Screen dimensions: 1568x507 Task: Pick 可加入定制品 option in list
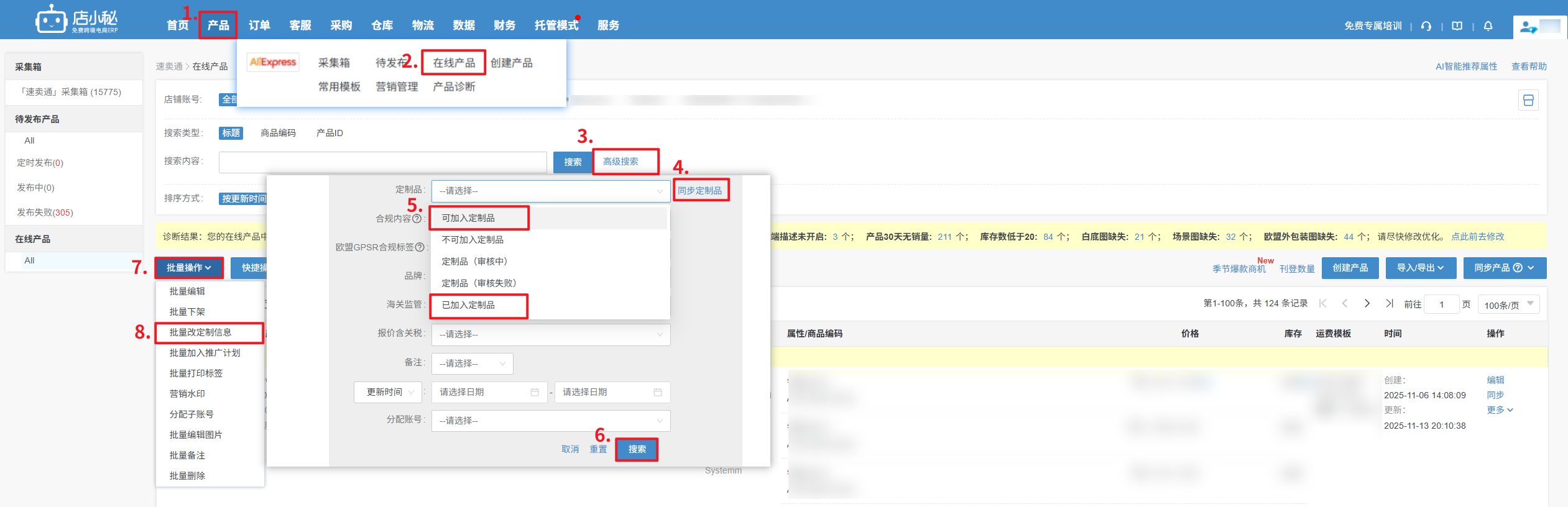468,218
